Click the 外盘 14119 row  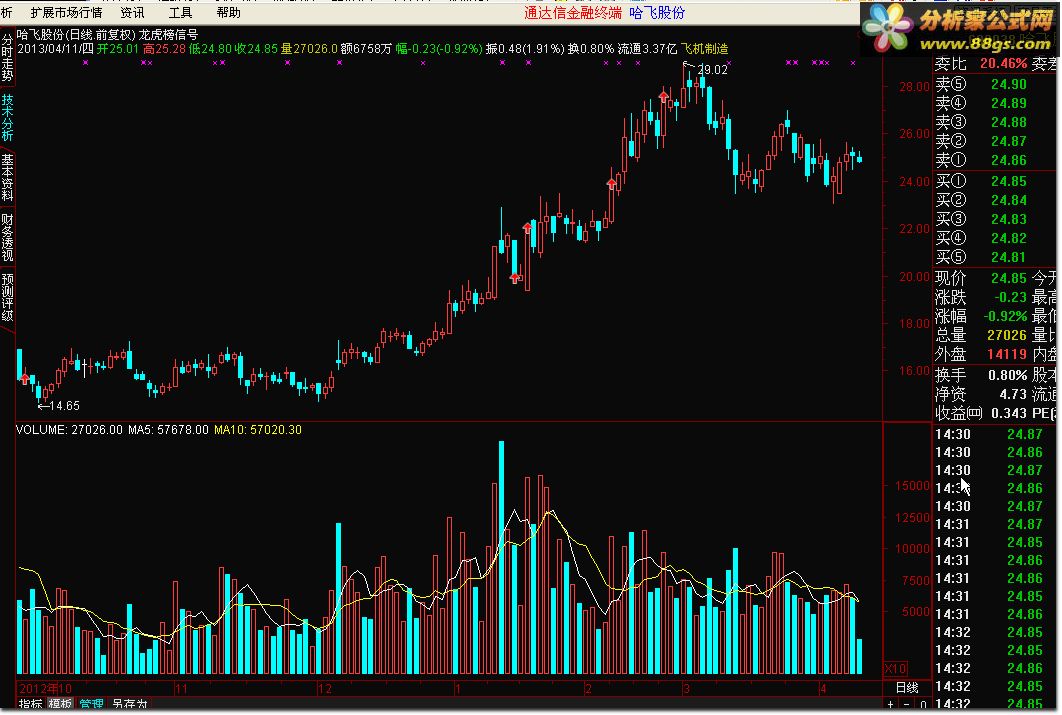click(x=981, y=354)
